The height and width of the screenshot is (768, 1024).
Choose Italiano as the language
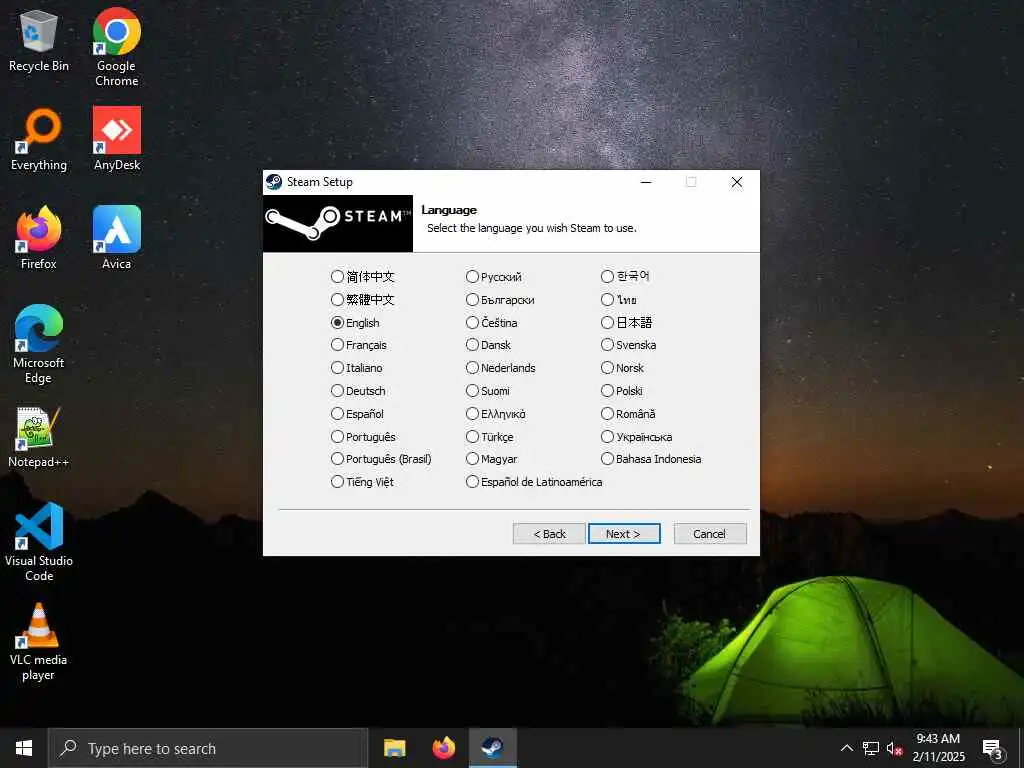point(357,368)
